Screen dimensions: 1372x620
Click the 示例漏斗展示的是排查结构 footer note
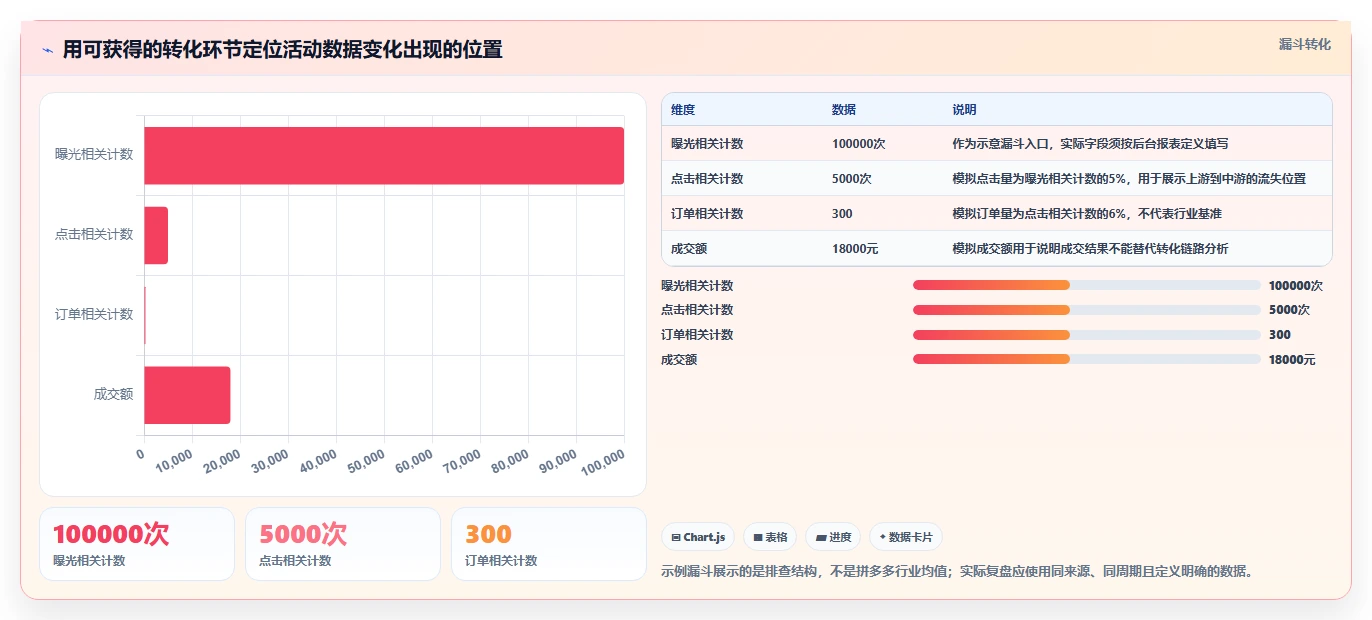[x=957, y=572]
